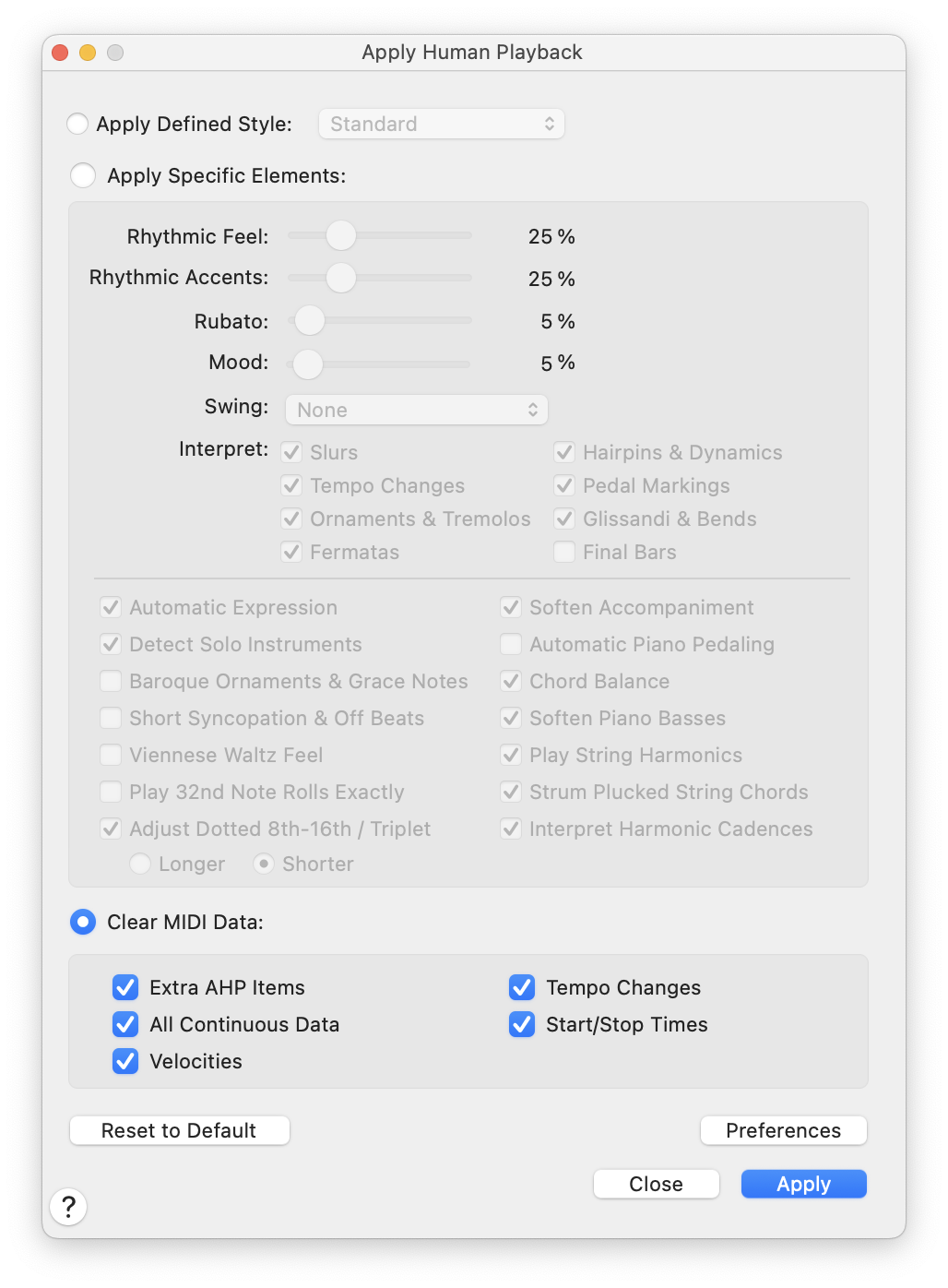The height and width of the screenshot is (1288, 948).
Task: Choose the Apply Specific Elements option
Action: [83, 175]
